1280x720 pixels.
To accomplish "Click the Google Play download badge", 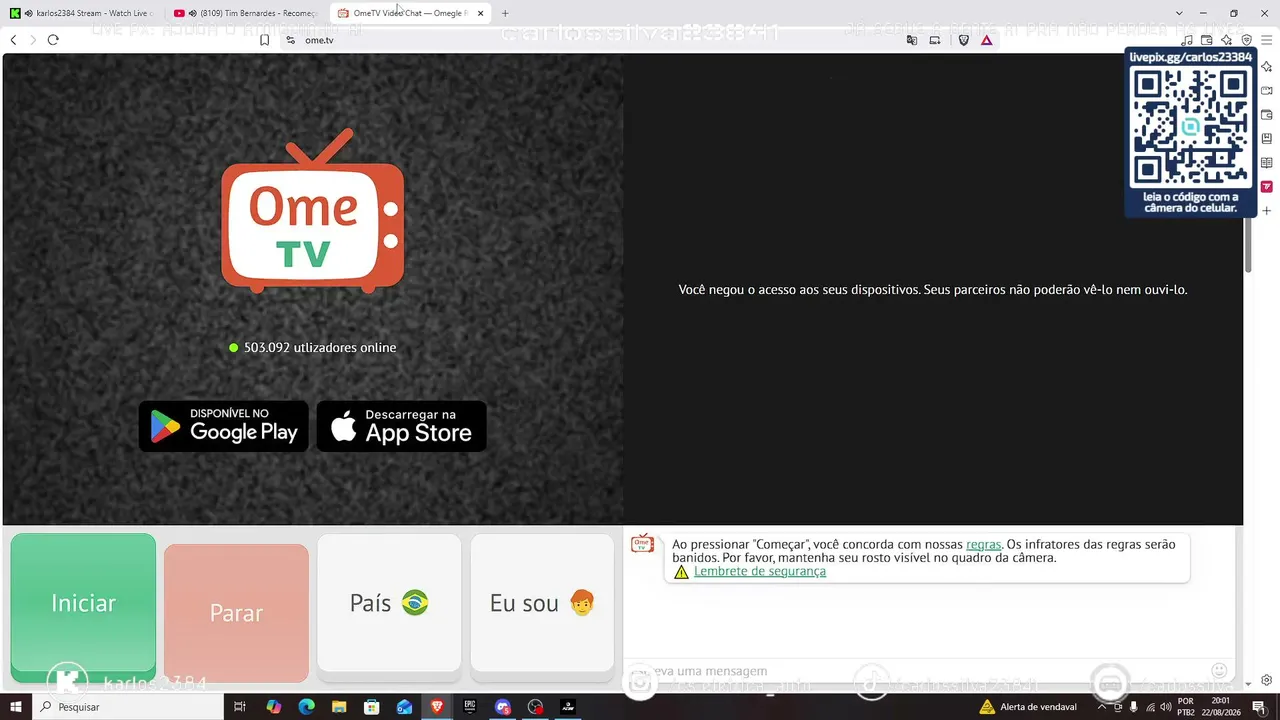I will pyautogui.click(x=224, y=426).
